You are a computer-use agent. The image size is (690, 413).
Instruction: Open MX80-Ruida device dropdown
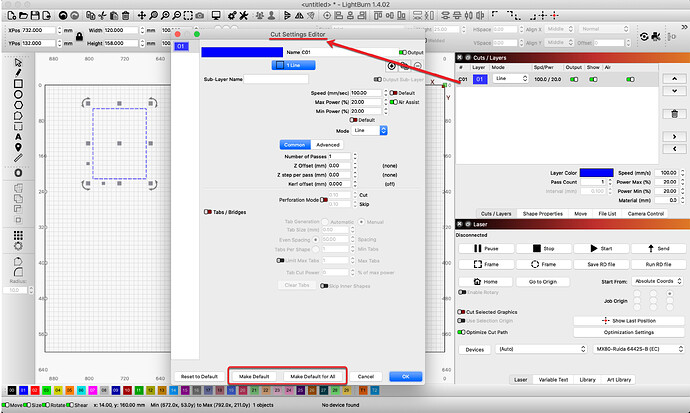(639, 349)
